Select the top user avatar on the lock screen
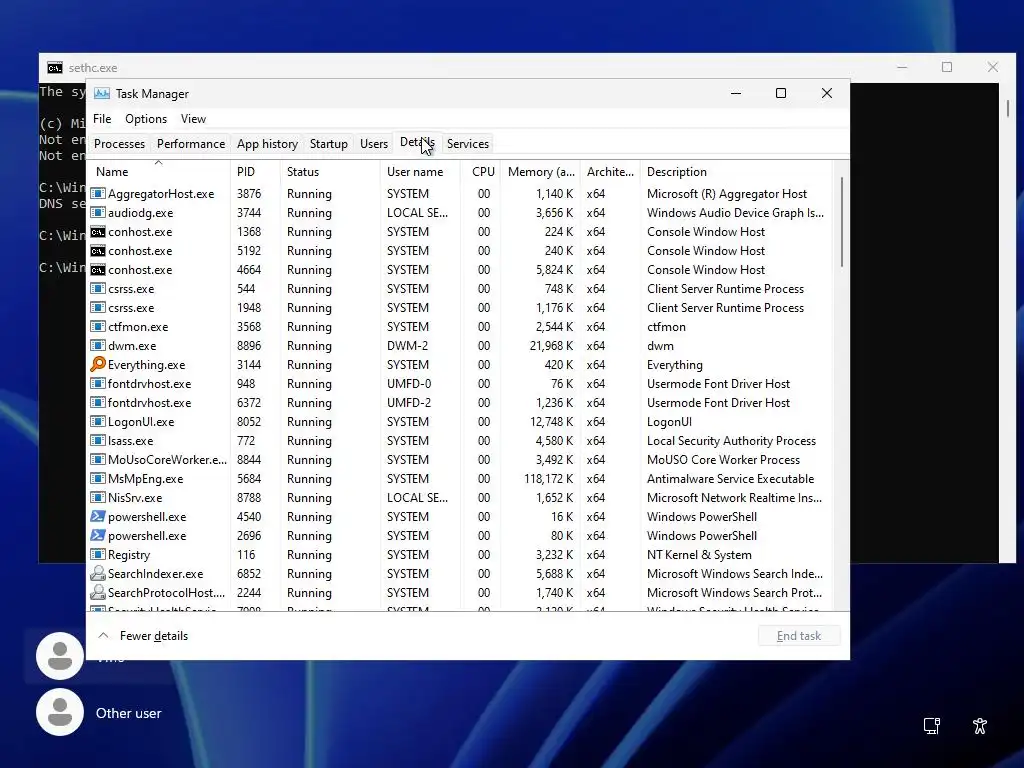The image size is (1024, 768). click(x=60, y=656)
